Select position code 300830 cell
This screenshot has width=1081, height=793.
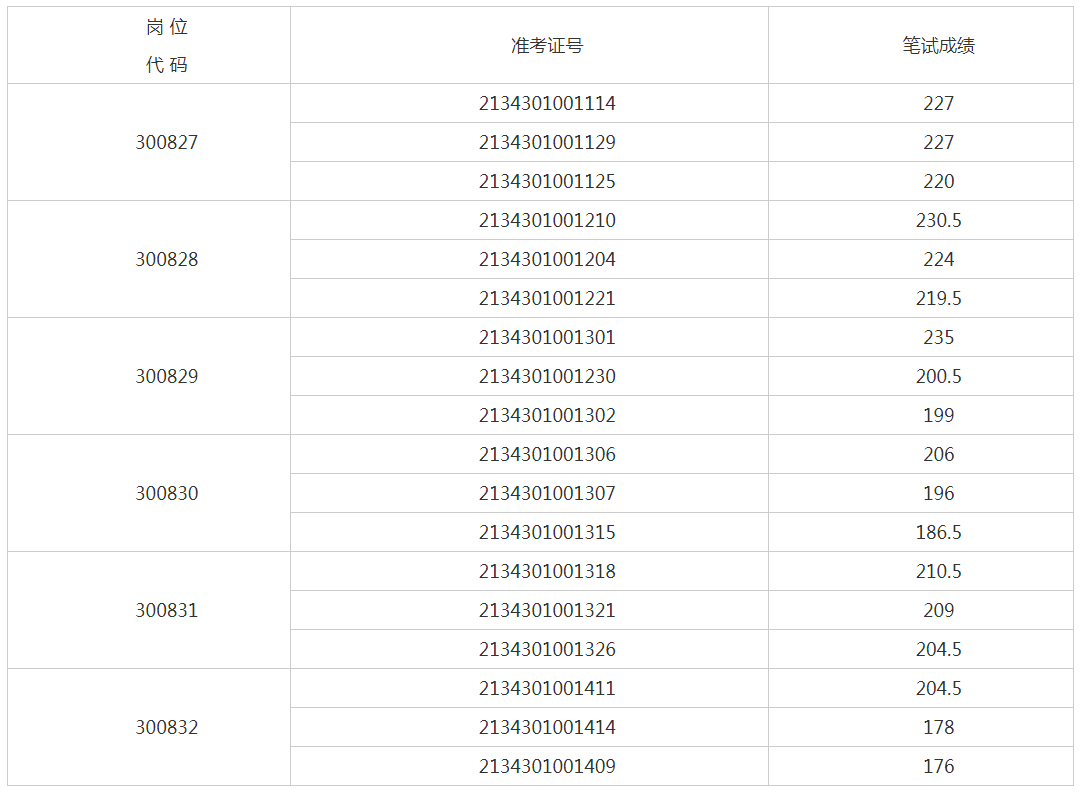(167, 493)
